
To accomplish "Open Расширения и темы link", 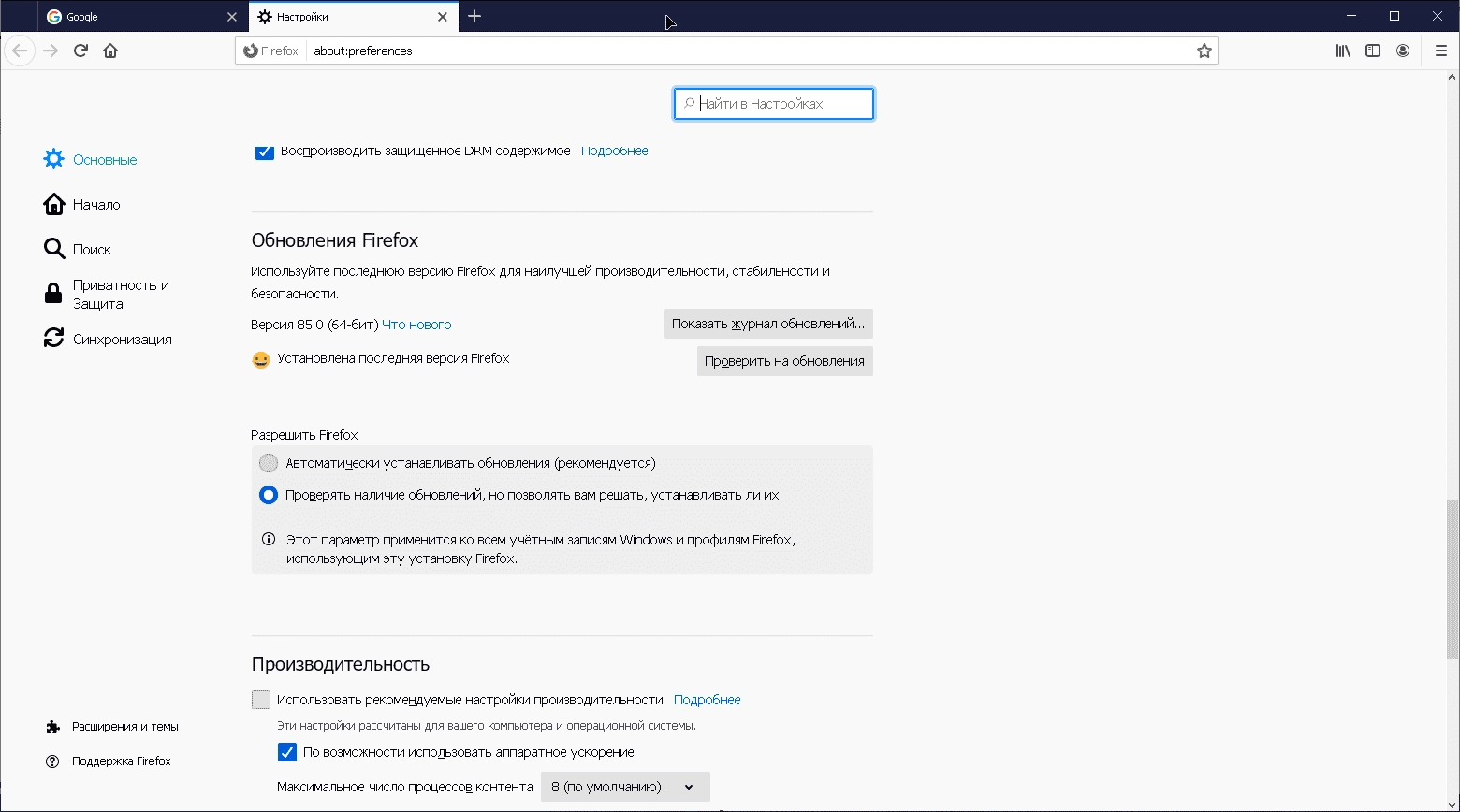I will coord(124,726).
